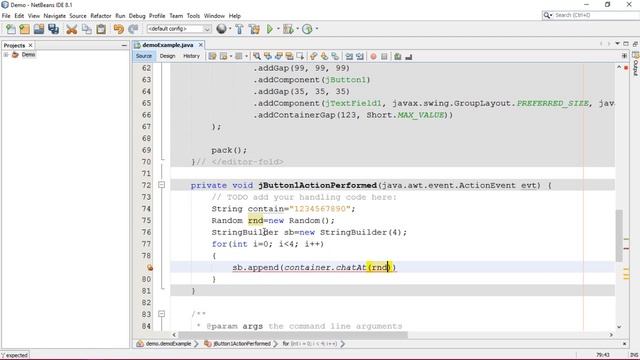This screenshot has width=640, height=360.
Task: Switch to the Source view
Action: point(144,56)
